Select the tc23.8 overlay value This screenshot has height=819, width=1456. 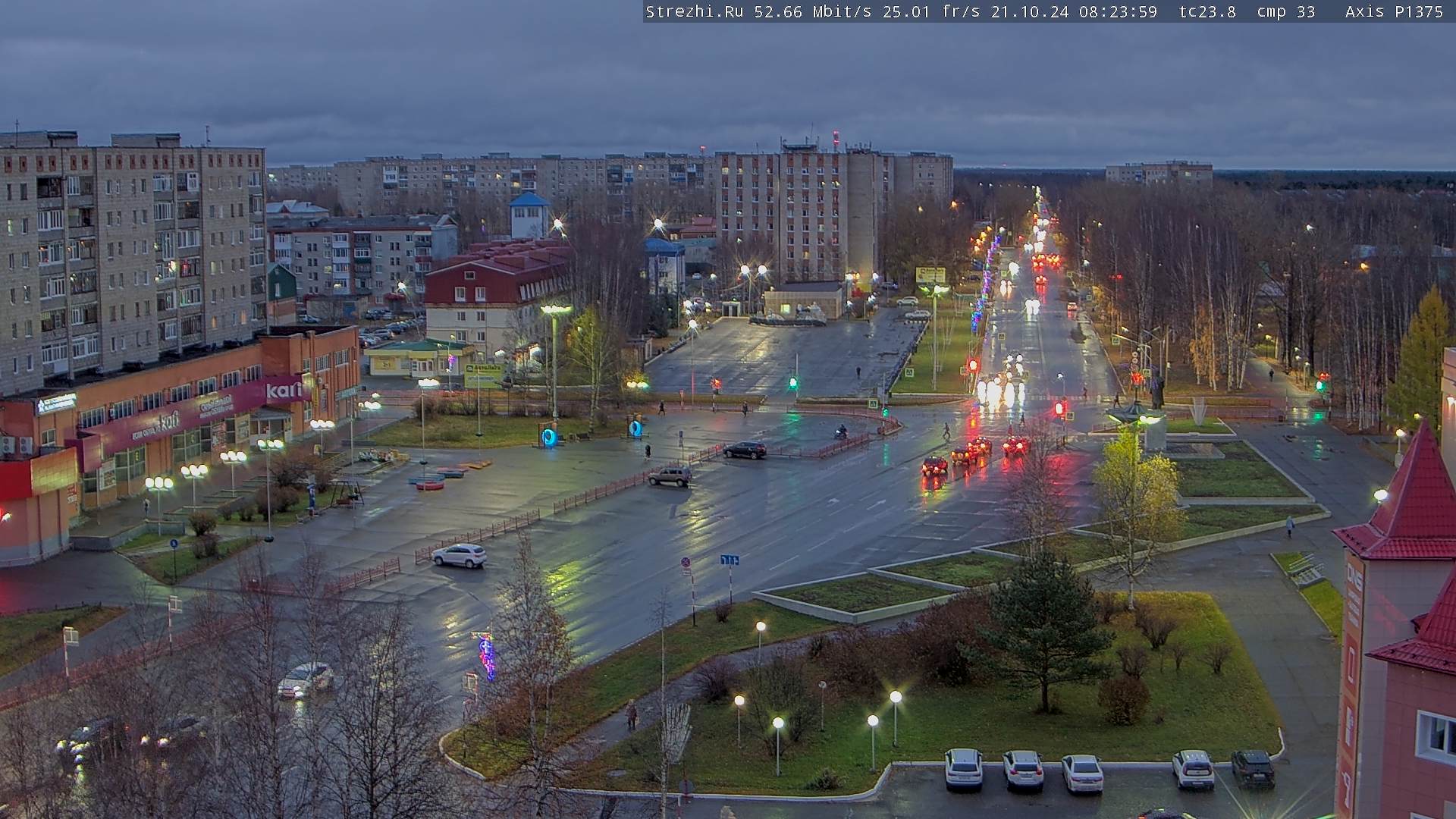coord(1207,11)
